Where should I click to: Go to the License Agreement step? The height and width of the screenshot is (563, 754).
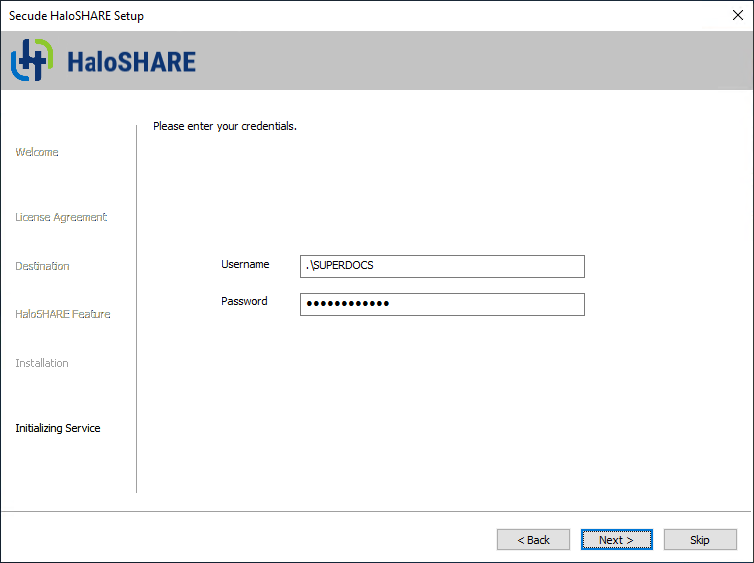[61, 217]
